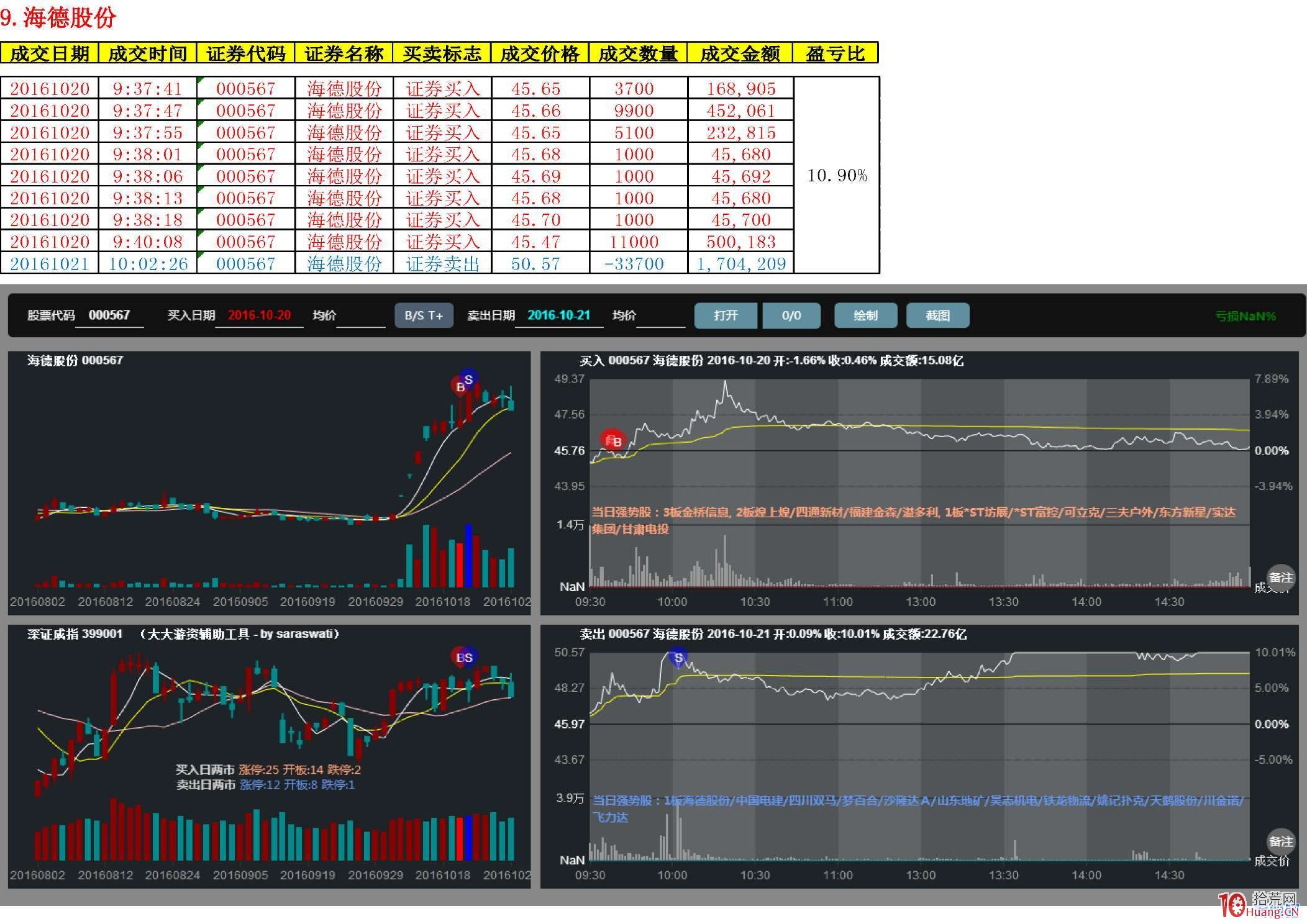Click the 深证成指 399001 chart title
This screenshot has width=1307, height=924.
pos(75,634)
